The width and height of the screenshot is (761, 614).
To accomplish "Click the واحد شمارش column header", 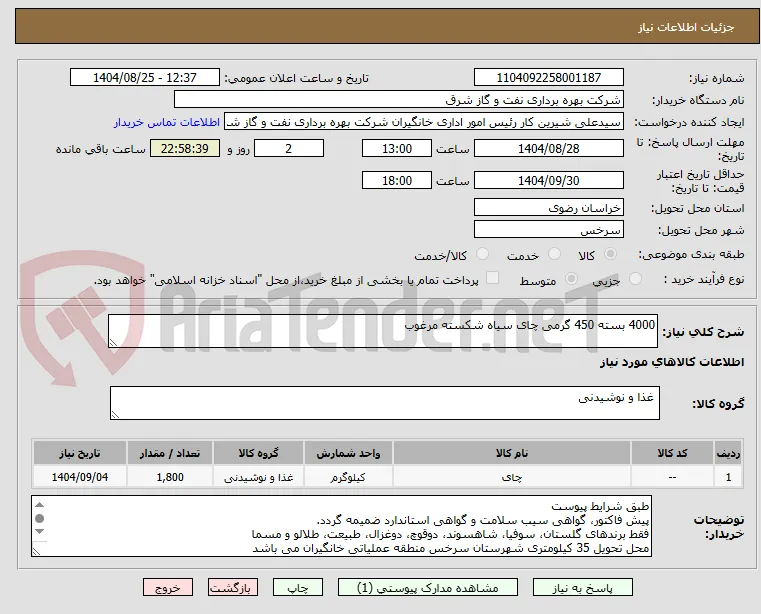I will coord(348,453).
